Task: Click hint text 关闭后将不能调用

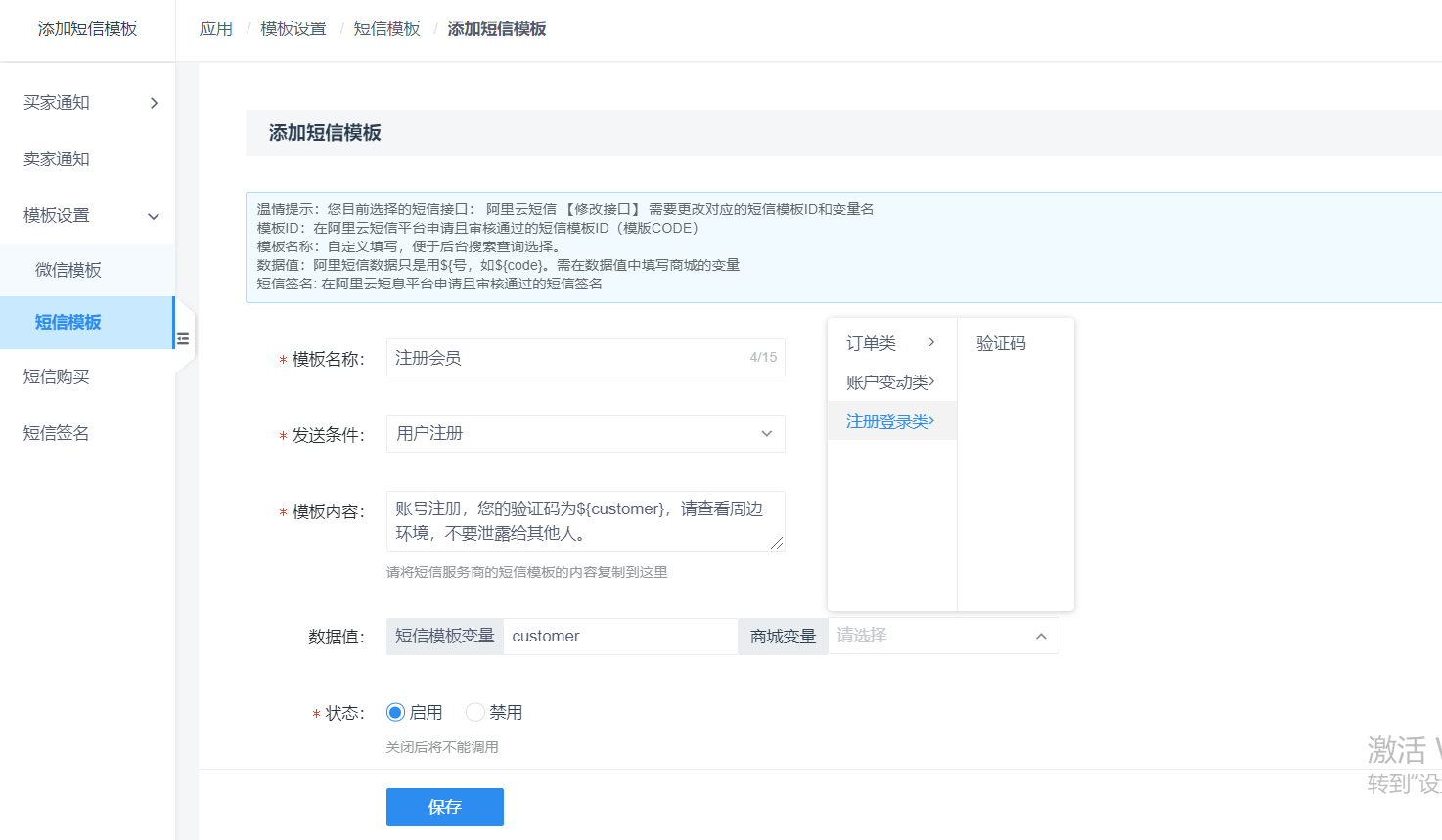Action: click(442, 747)
